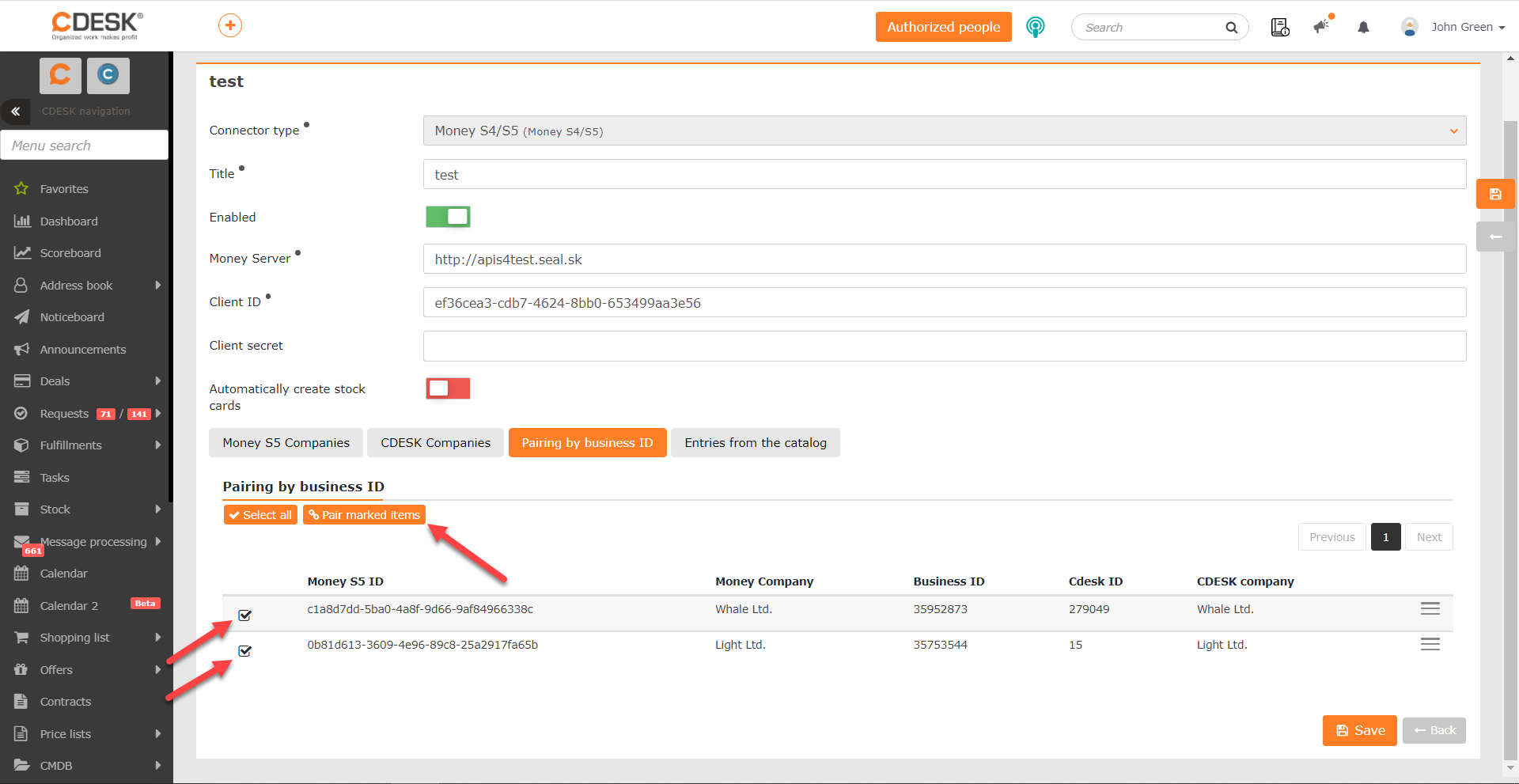Open the megaphone announcements icon in header
This screenshot has height=784, width=1519.
point(1322,26)
